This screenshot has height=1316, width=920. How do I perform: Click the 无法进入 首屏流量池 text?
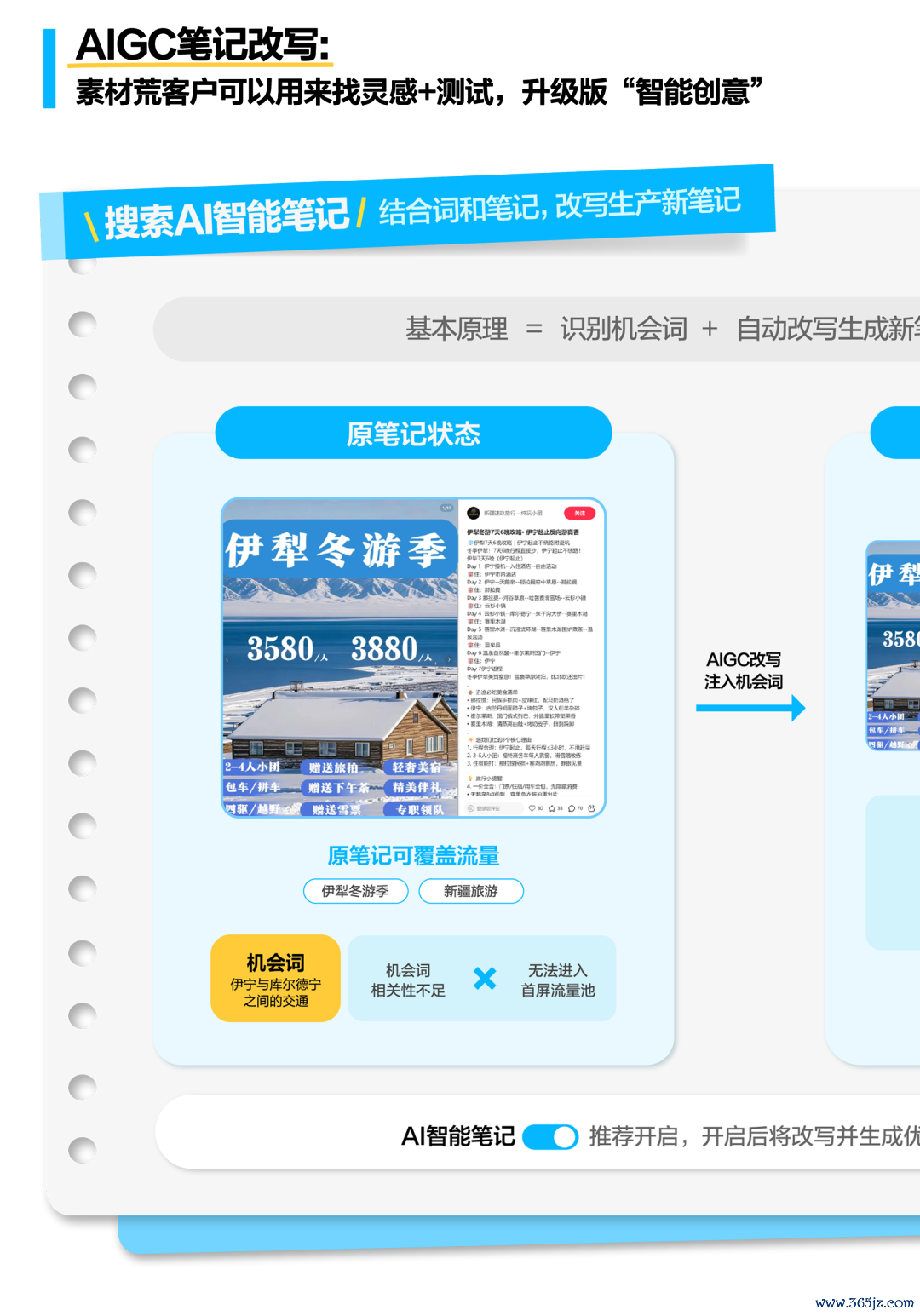(558, 980)
